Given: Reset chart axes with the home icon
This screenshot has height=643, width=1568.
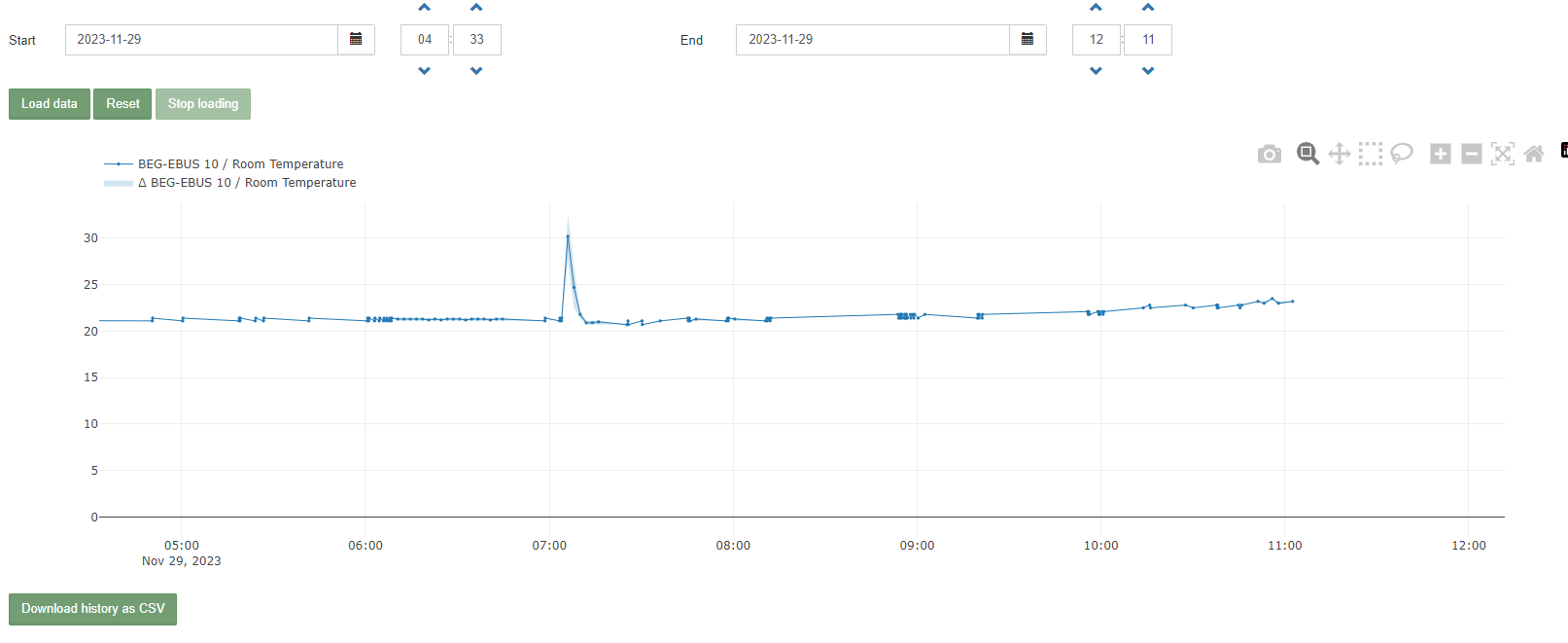Looking at the screenshot, I should [x=1534, y=154].
